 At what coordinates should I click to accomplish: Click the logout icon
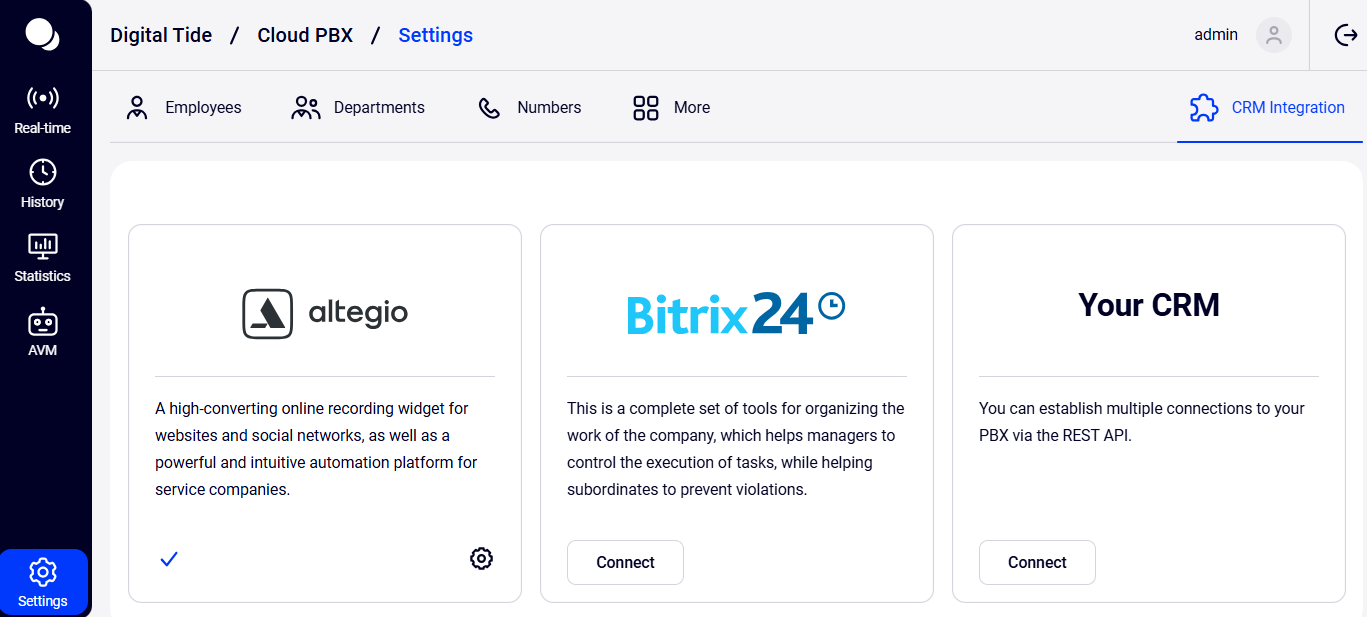tap(1346, 35)
